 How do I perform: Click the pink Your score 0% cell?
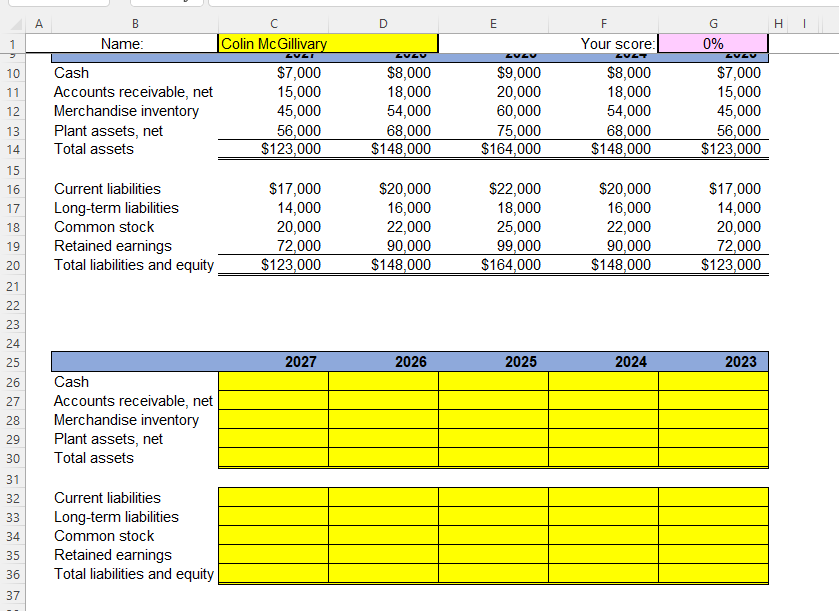click(x=712, y=43)
